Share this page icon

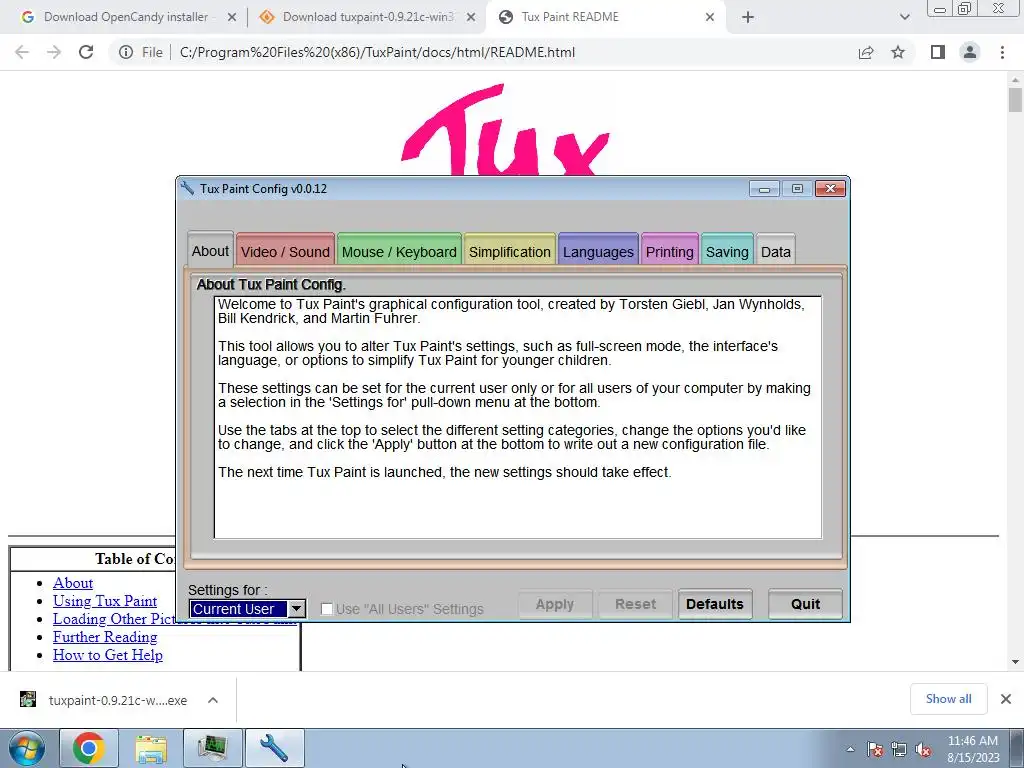coord(866,52)
